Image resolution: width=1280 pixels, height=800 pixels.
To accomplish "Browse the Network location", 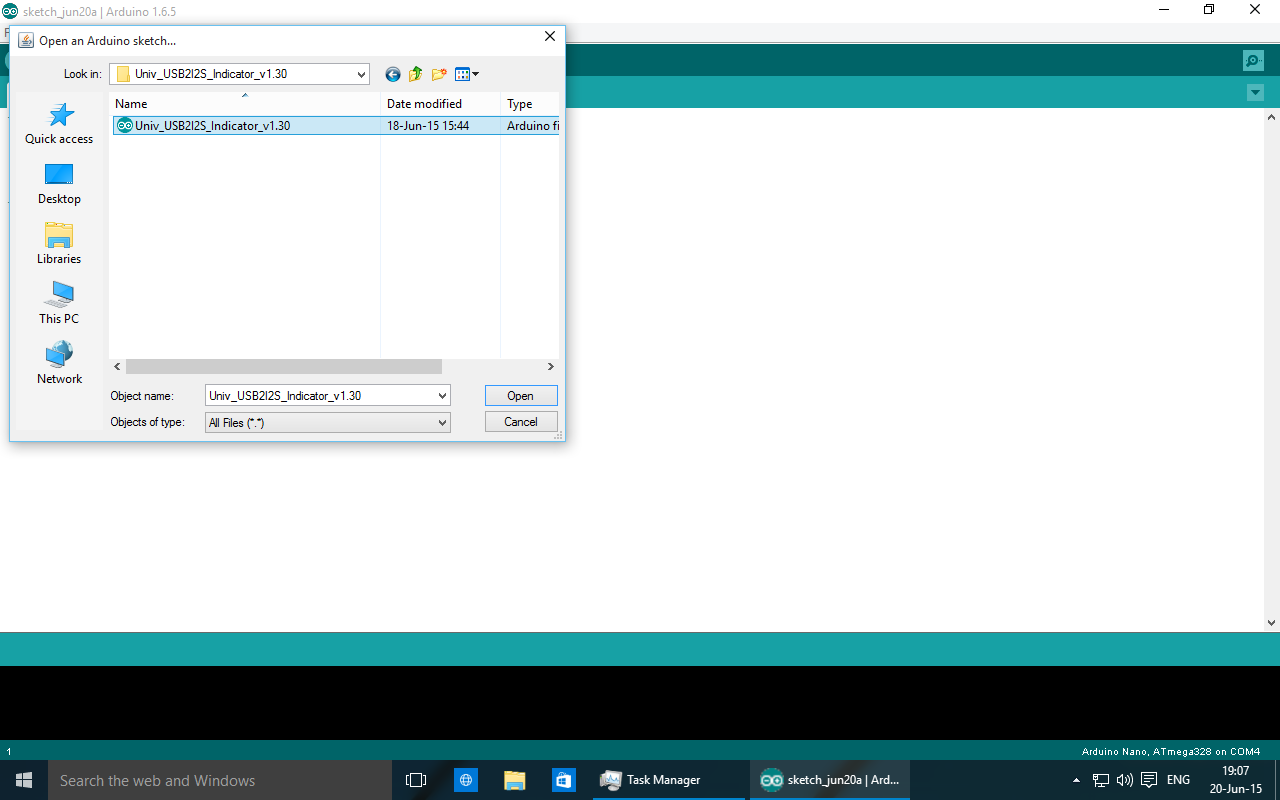I will tap(59, 364).
